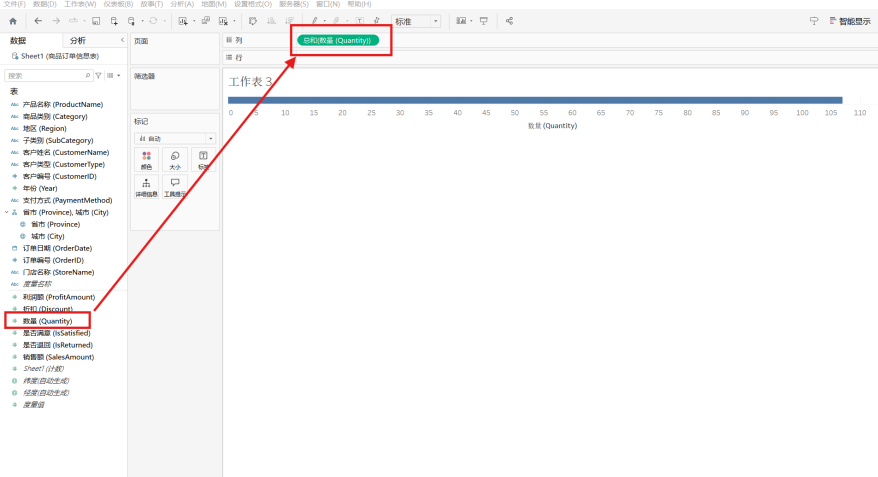Open the 分析(A) menu
878x477 pixels.
(x=182, y=4)
